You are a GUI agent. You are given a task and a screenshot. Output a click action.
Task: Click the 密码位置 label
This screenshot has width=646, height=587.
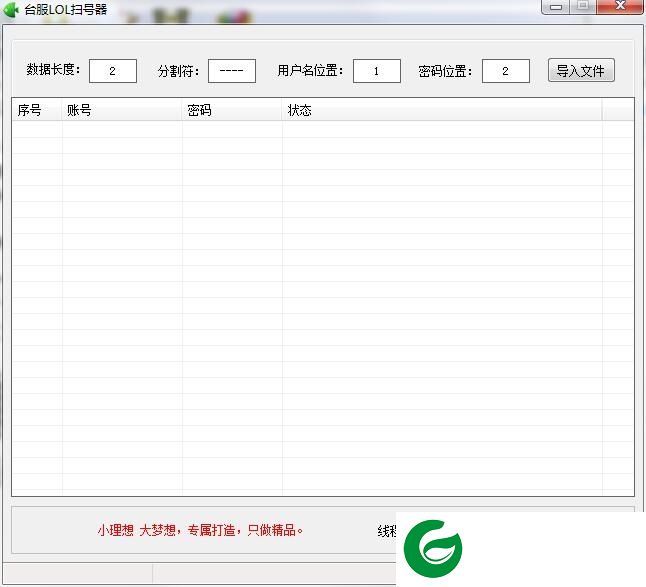click(445, 71)
